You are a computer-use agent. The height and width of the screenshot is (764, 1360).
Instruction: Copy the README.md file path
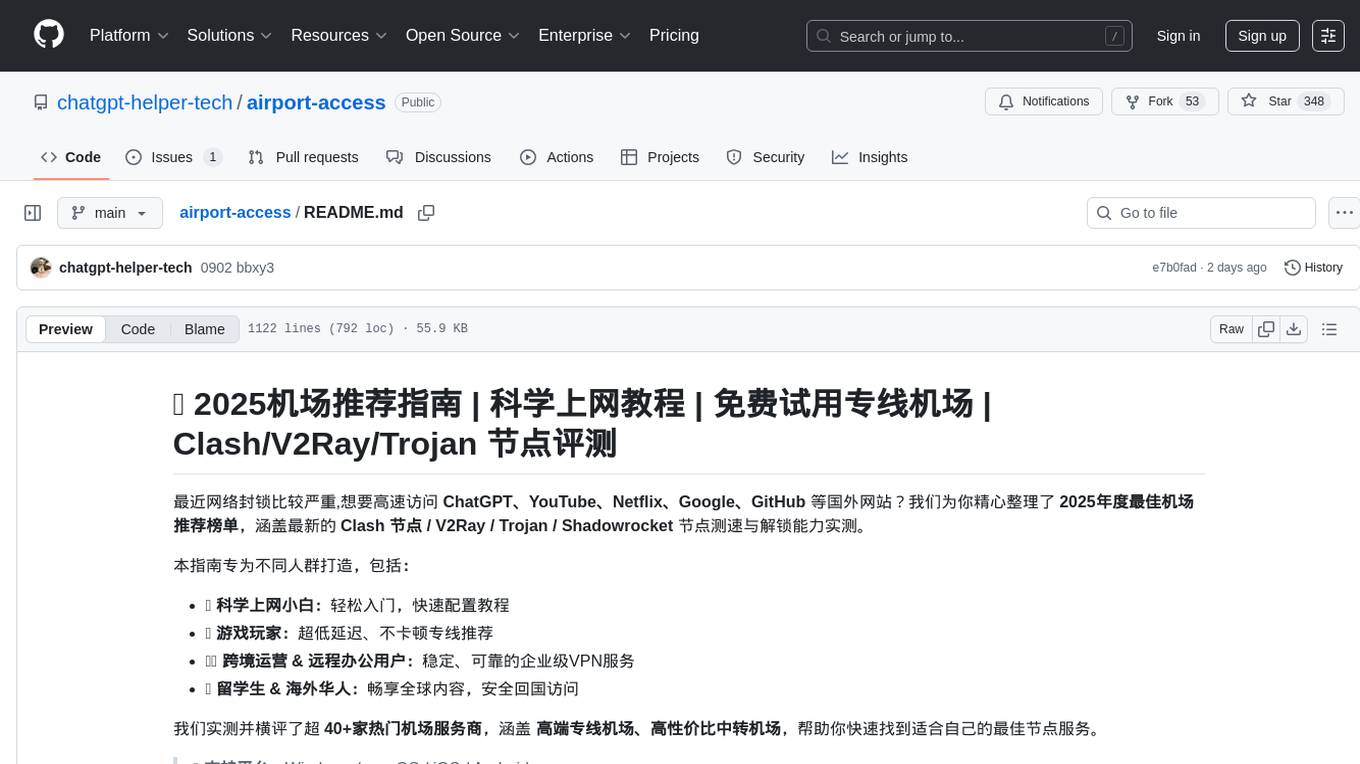pyautogui.click(x=426, y=213)
